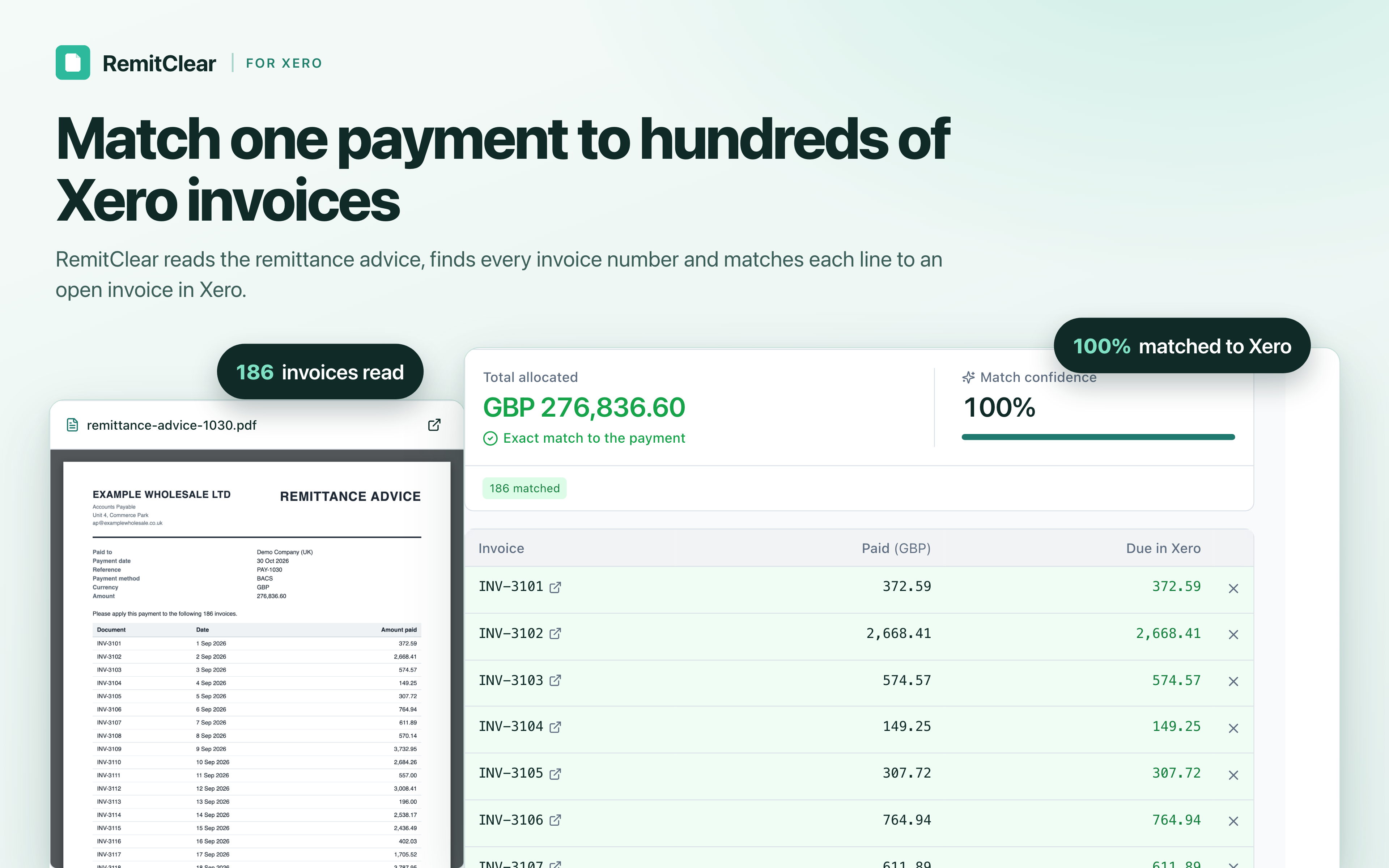Open INV-3102 in Xero via its link icon
Image resolution: width=1389 pixels, height=868 pixels.
tap(555, 634)
